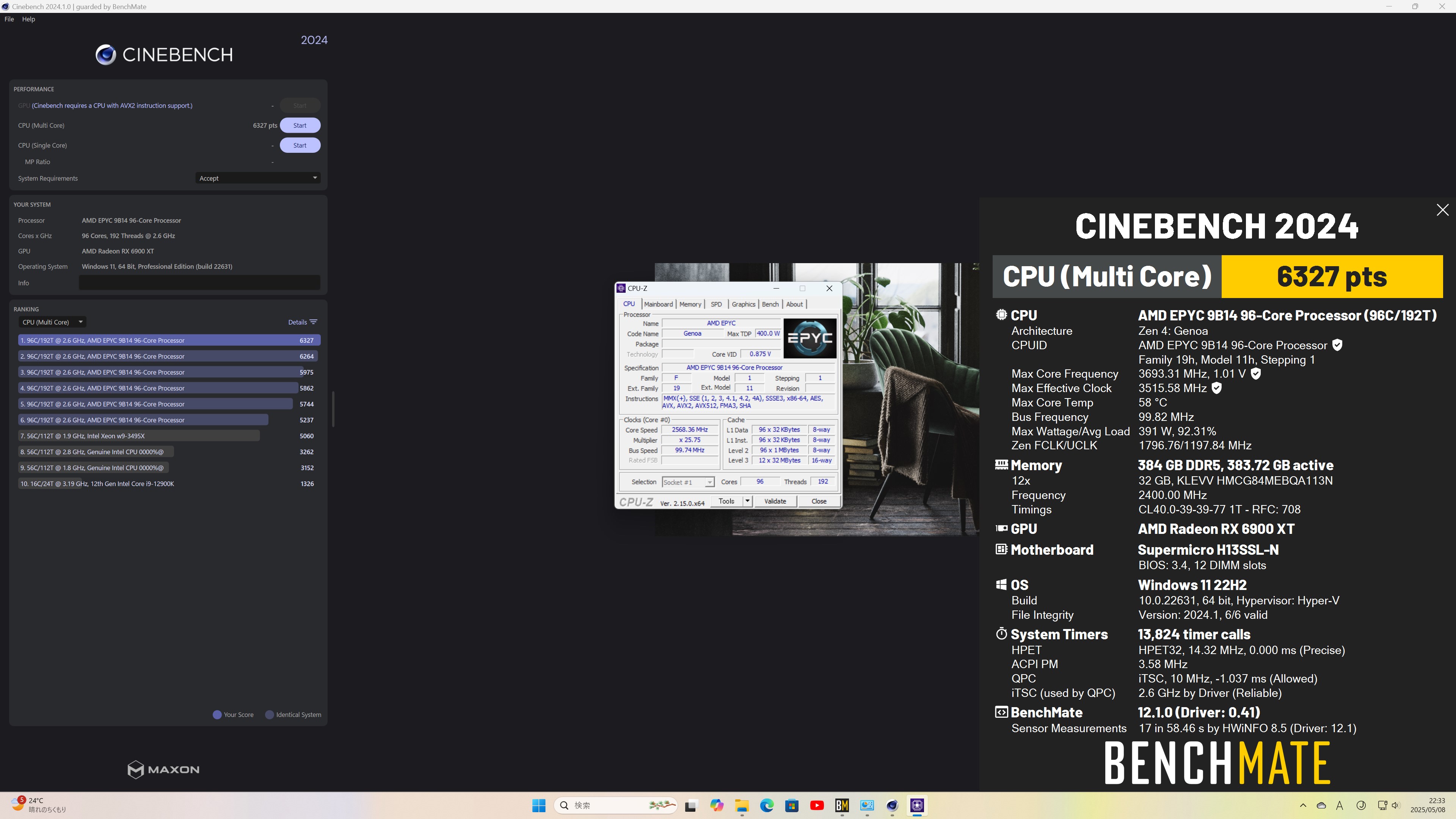Open Task View from the taskbar
Viewport: 1456px width, 819px height.
click(691, 805)
